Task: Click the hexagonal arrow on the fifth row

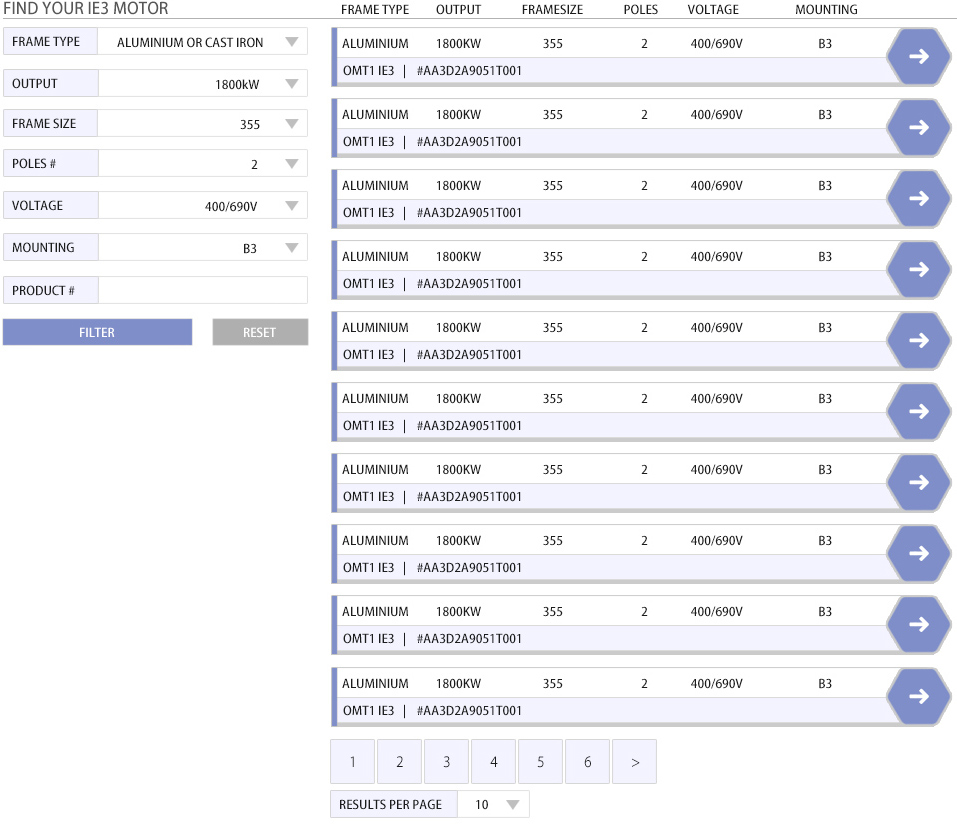Action: [x=918, y=340]
